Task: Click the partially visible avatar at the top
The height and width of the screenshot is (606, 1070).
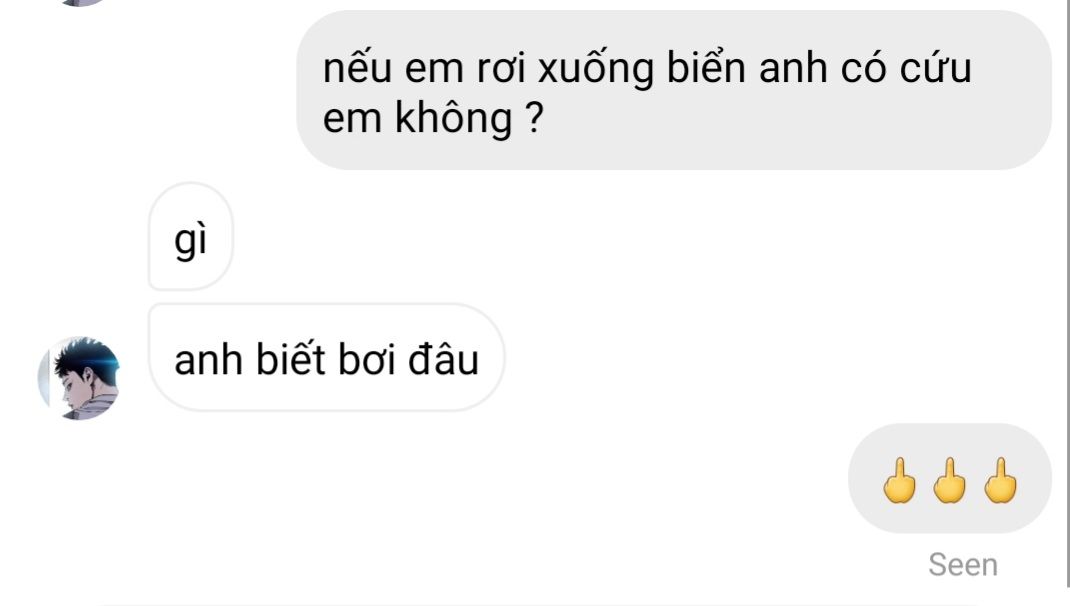Action: (x=82, y=2)
